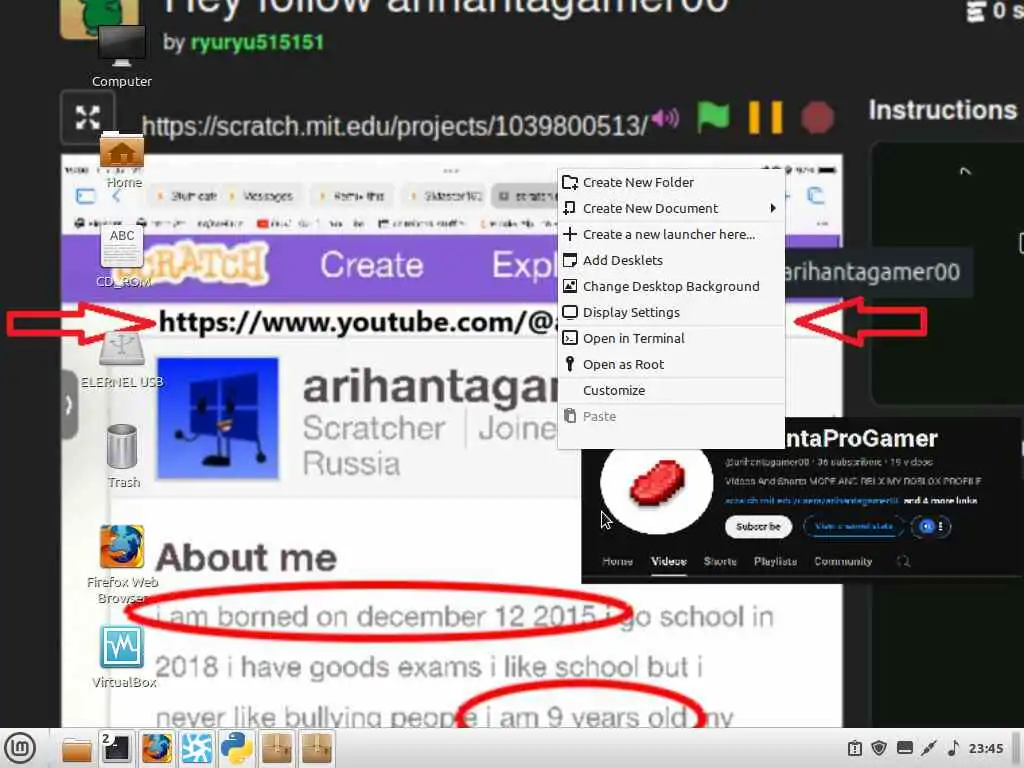This screenshot has width=1024, height=768.
Task: Select Create a new launcher here...
Action: pyautogui.click(x=671, y=234)
